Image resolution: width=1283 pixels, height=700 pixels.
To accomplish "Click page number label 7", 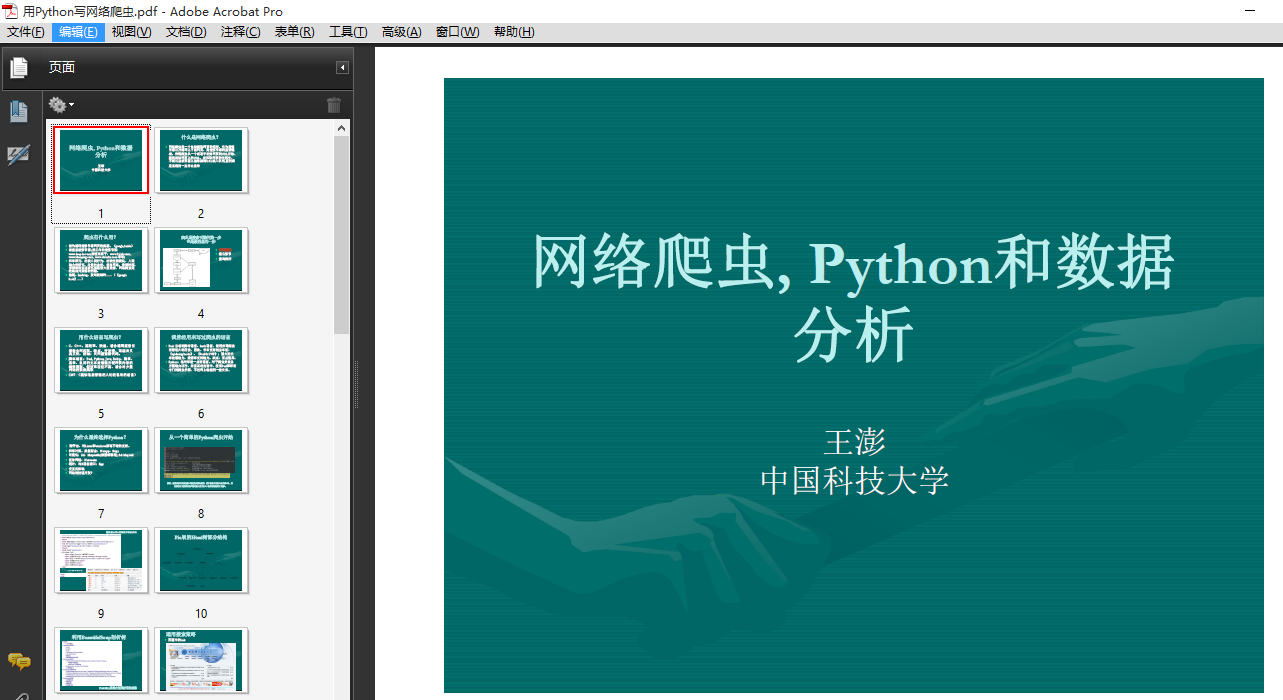I will [101, 514].
